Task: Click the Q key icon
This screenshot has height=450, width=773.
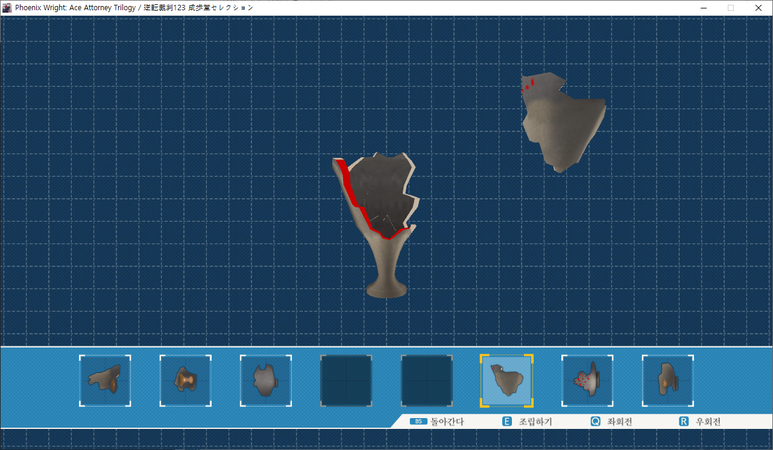Action: coord(596,421)
